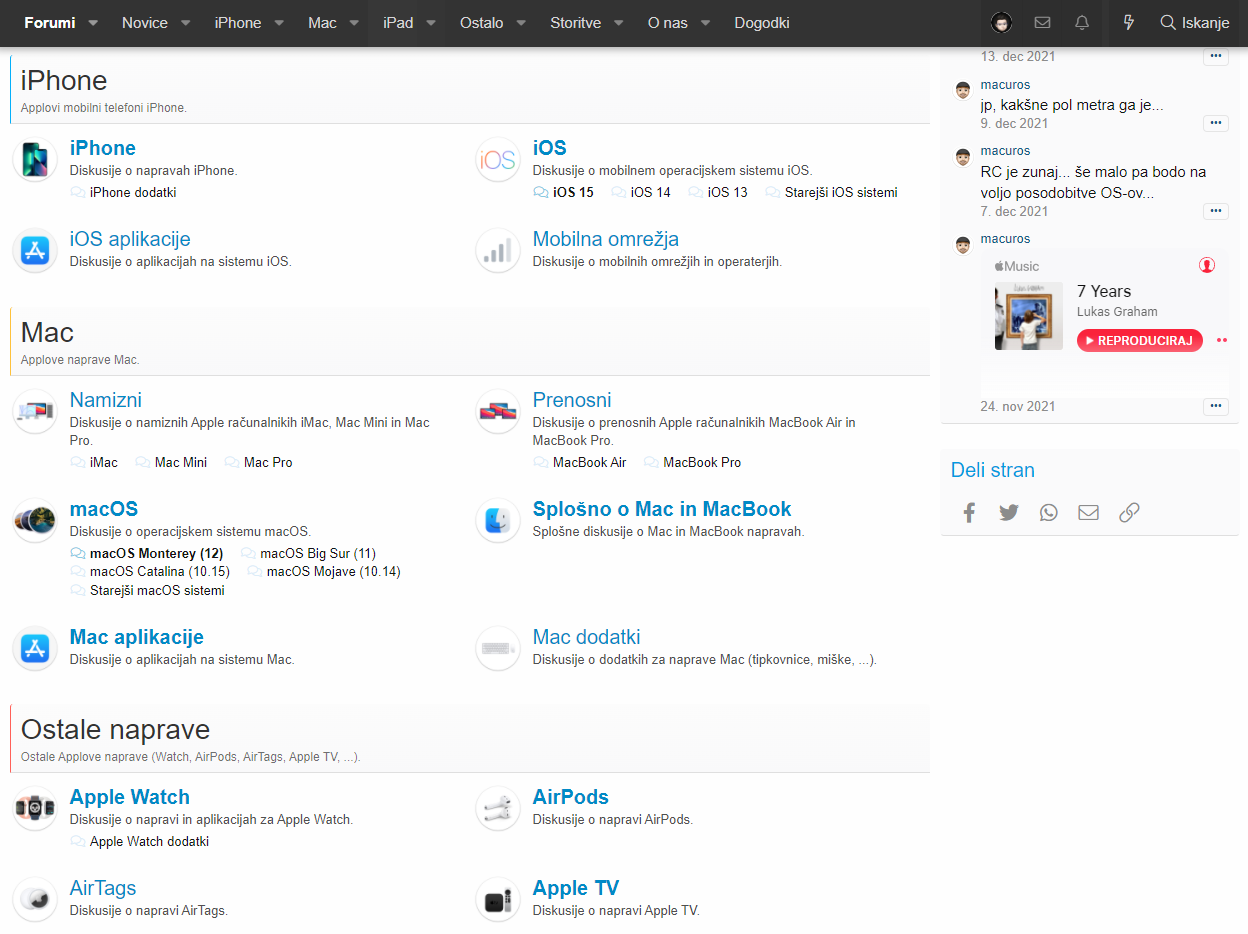Click the Prenosni MacBook icon
Screen dimensions: 1248x934
tap(498, 411)
